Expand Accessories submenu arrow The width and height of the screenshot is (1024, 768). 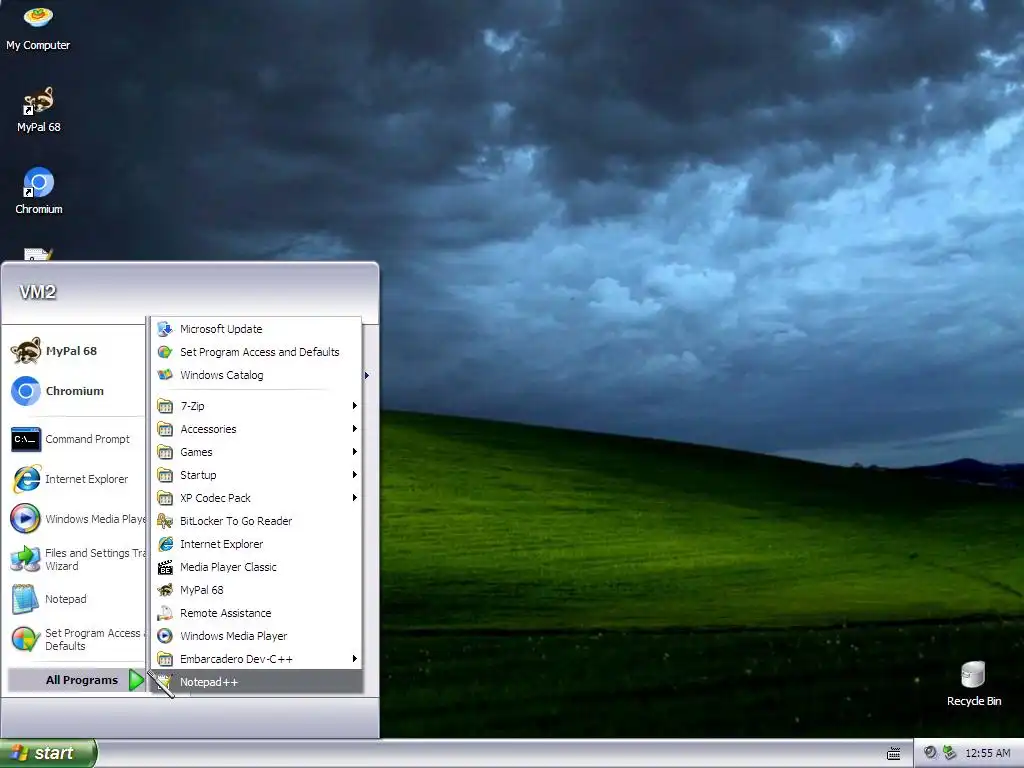pos(355,428)
